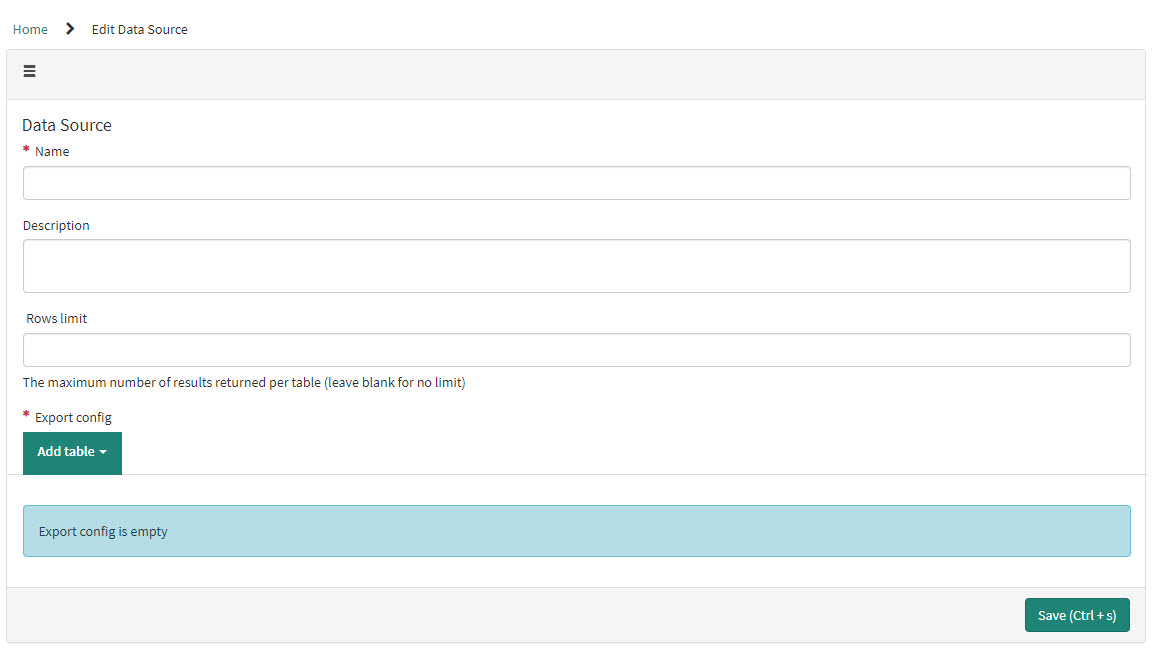Click the red asterisk beside Name
Screen dimensions: 1152x648
[x=26, y=150]
